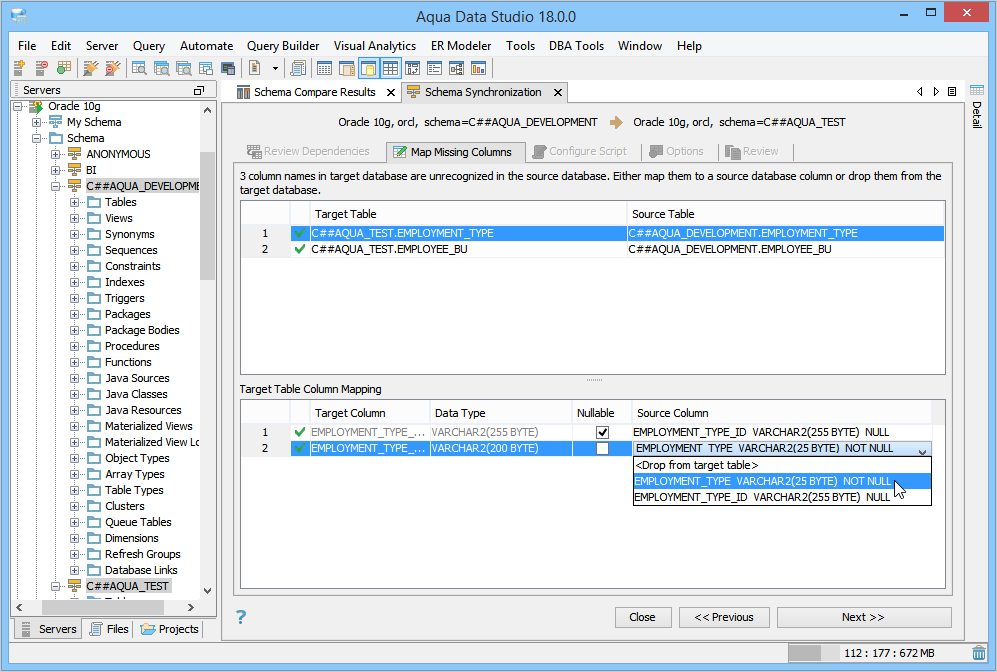Select <Drop from target table> option
Screen dimensions: 997x672
pyautogui.click(x=782, y=465)
